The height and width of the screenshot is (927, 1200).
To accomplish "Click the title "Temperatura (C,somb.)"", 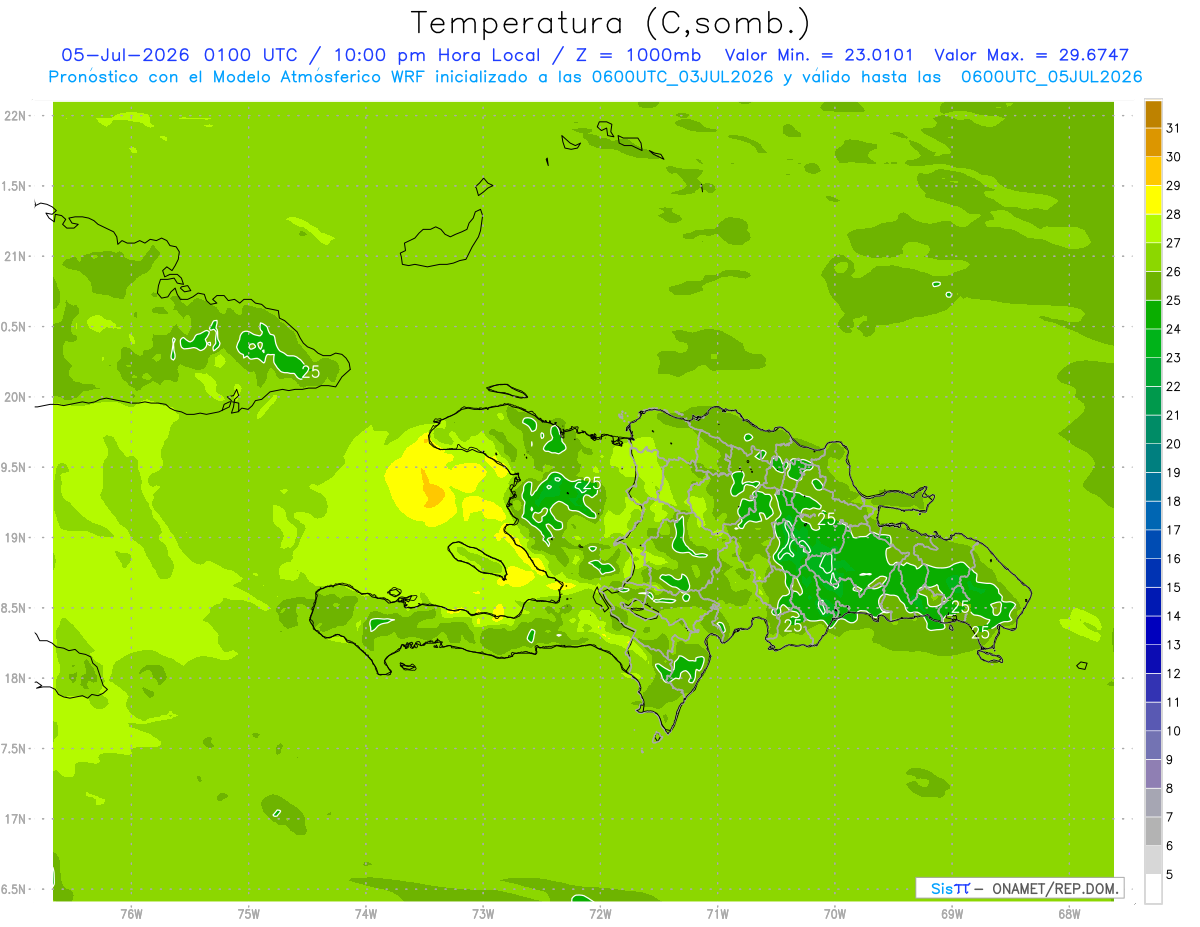I will point(610,23).
